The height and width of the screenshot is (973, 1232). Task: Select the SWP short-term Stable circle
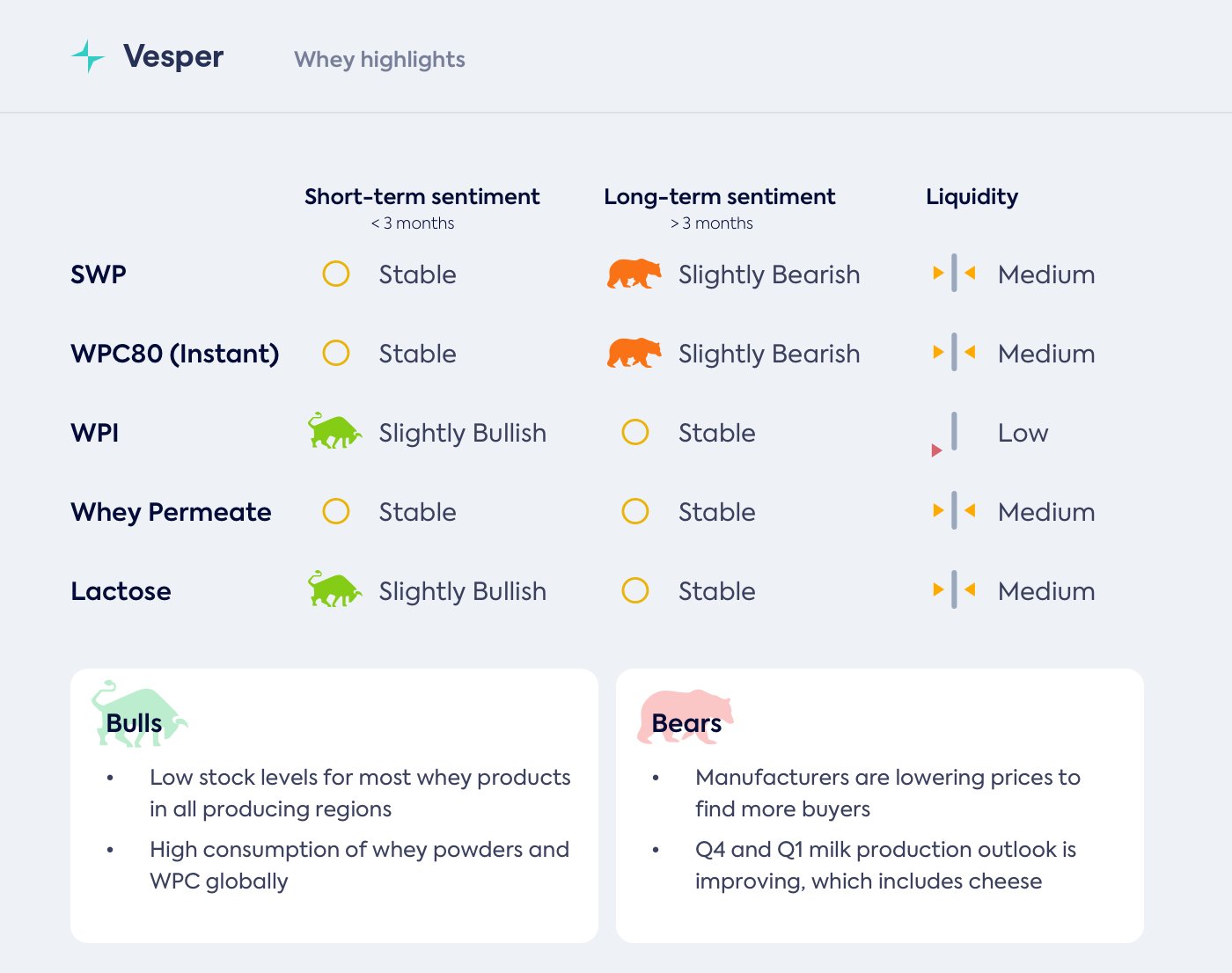(x=336, y=274)
